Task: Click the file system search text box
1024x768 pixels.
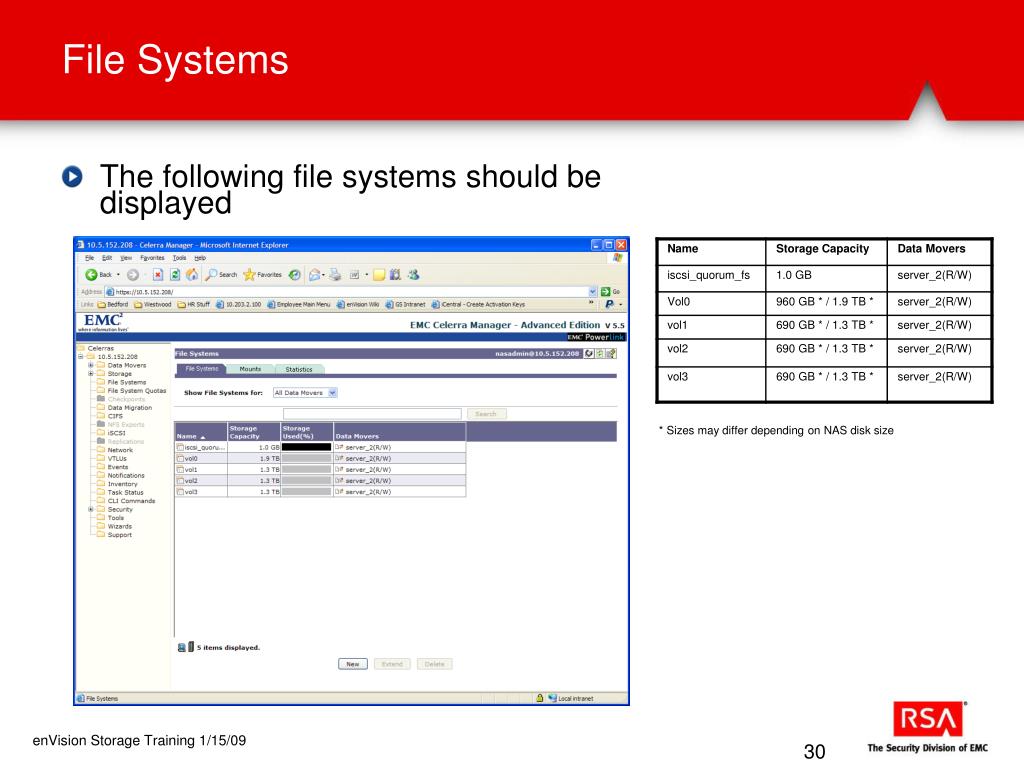Action: (x=372, y=414)
